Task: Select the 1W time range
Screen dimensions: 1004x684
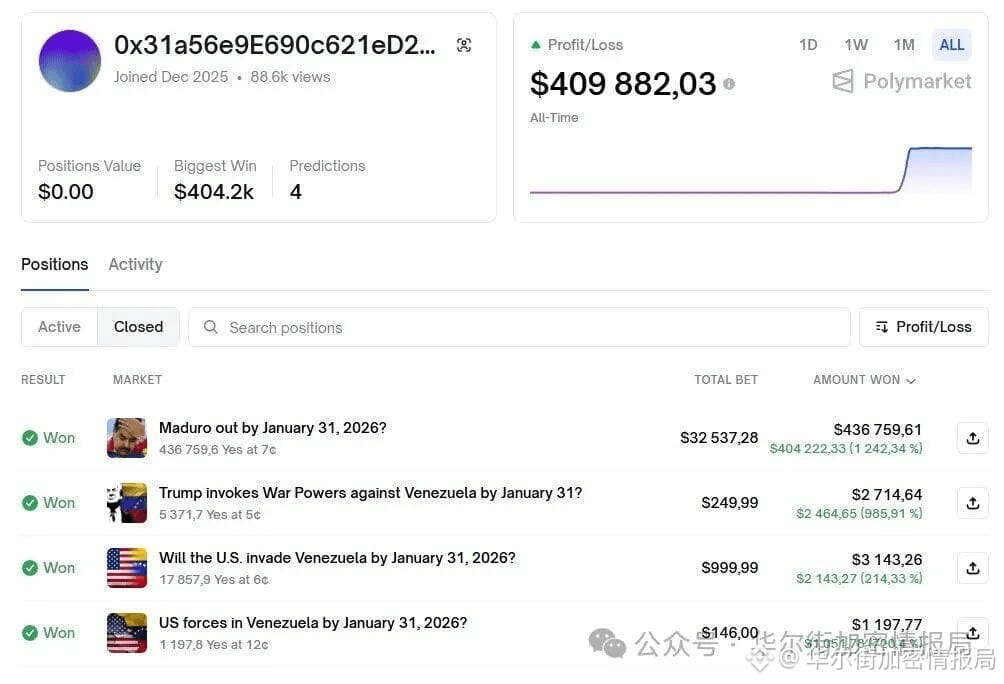Action: coord(856,45)
